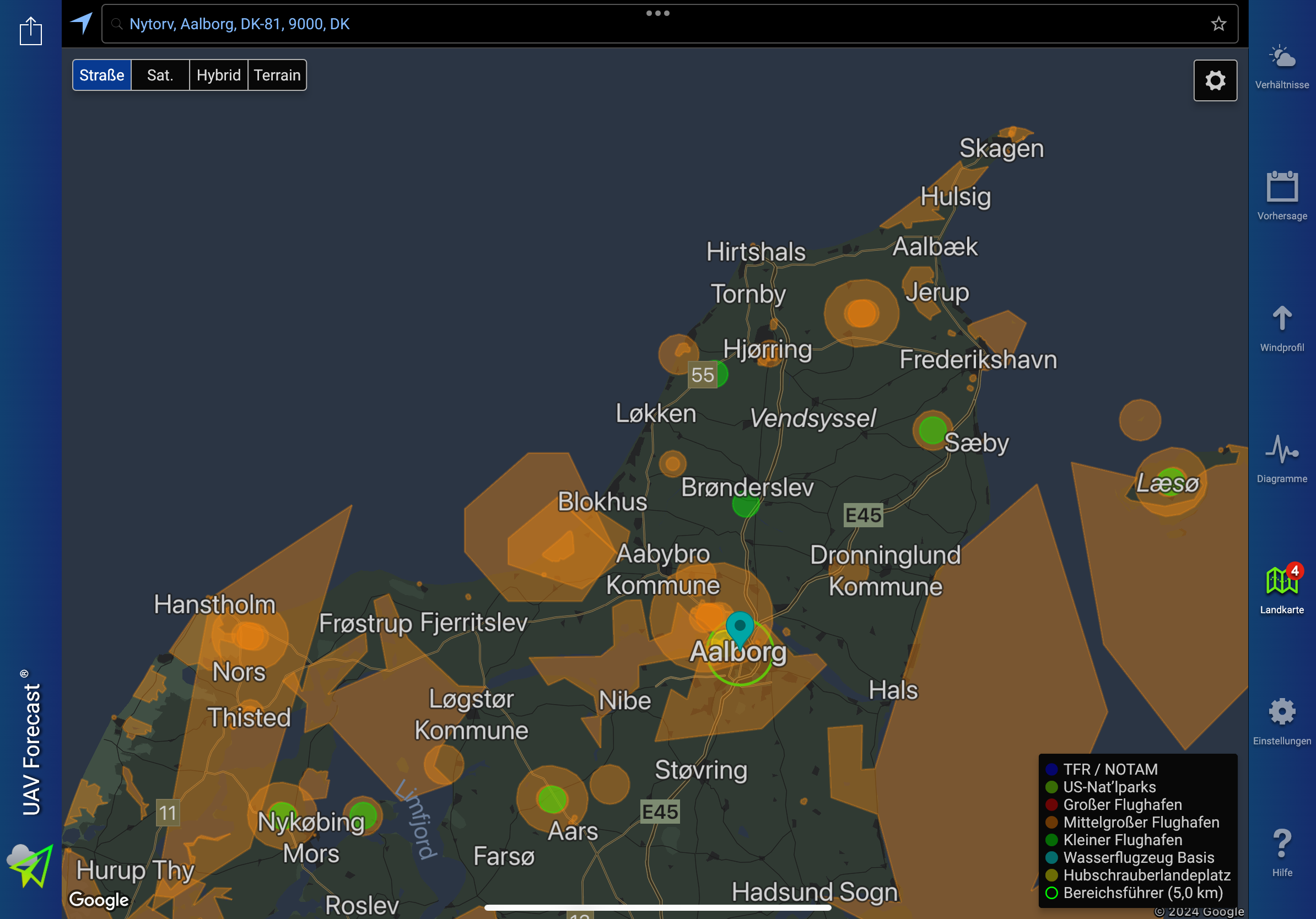
Task: Click the Hulsig map label
Action: [955, 197]
